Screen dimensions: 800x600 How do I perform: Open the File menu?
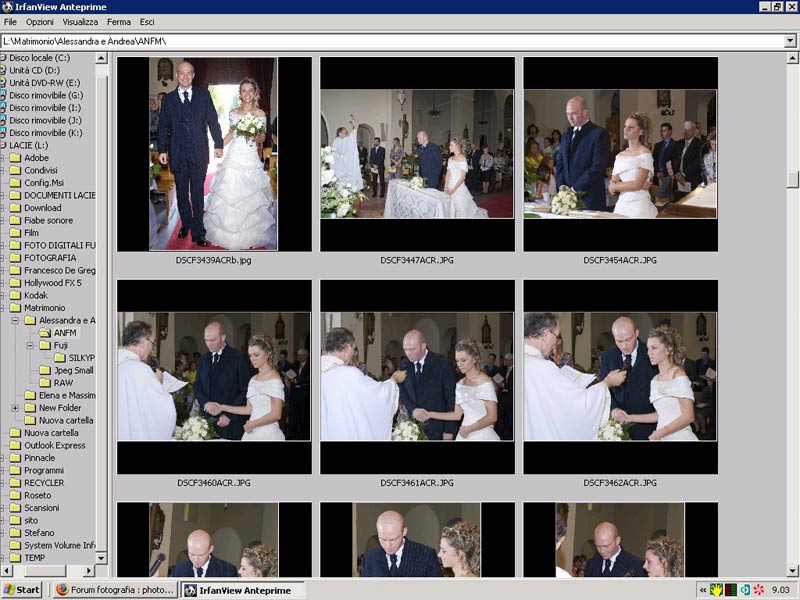click(10, 22)
